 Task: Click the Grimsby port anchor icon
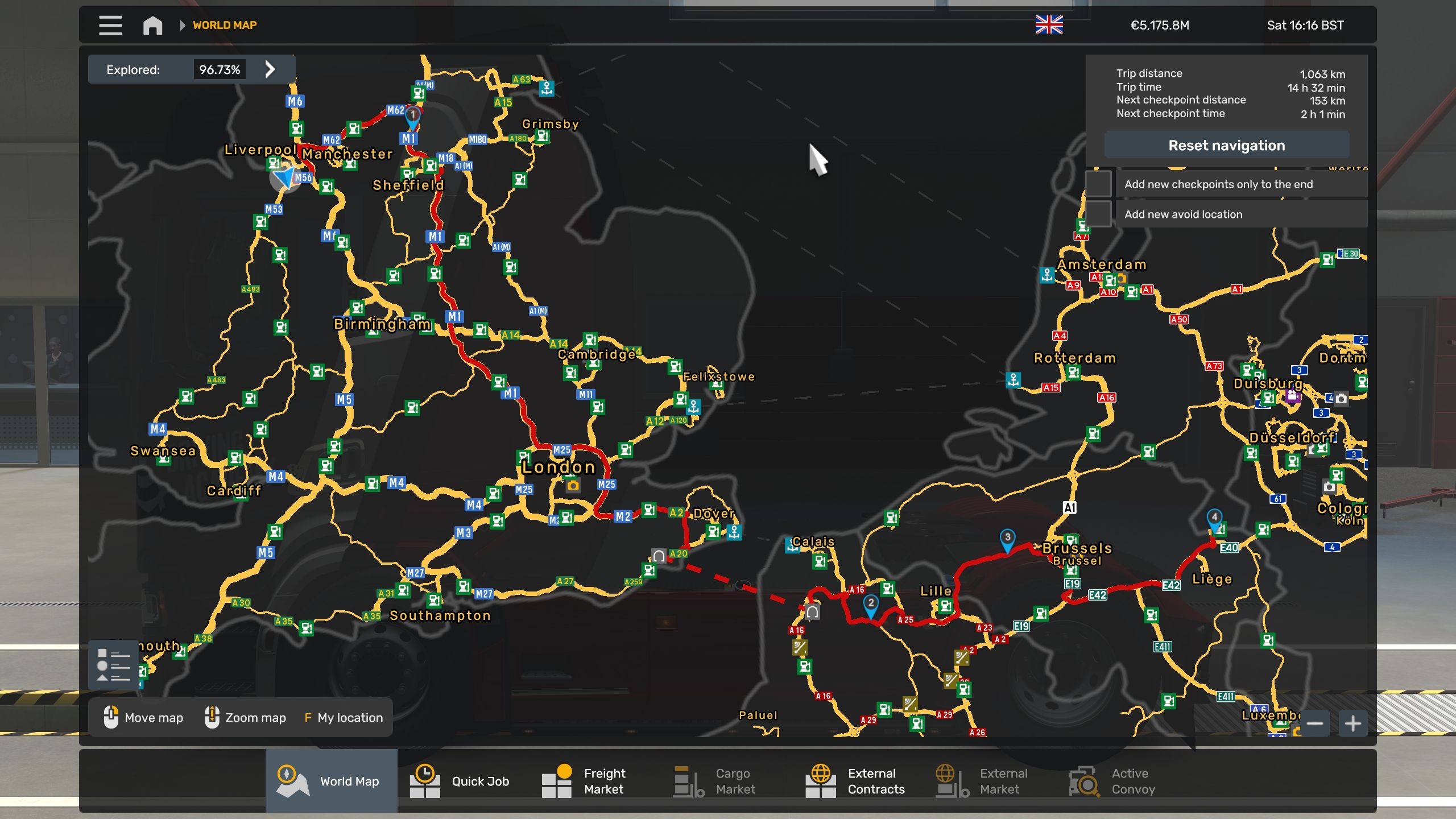pos(547,88)
